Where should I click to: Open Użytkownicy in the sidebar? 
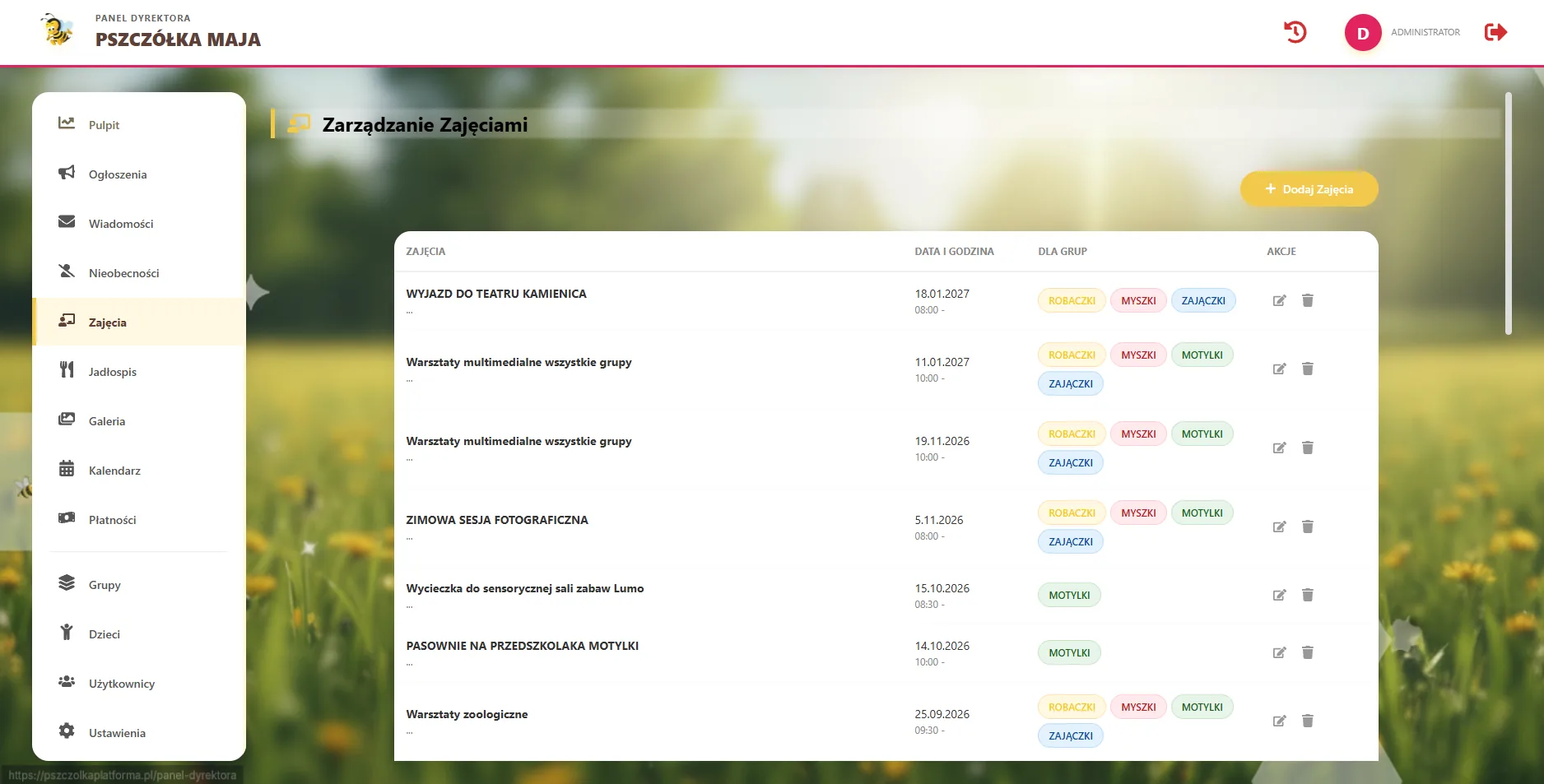click(139, 684)
